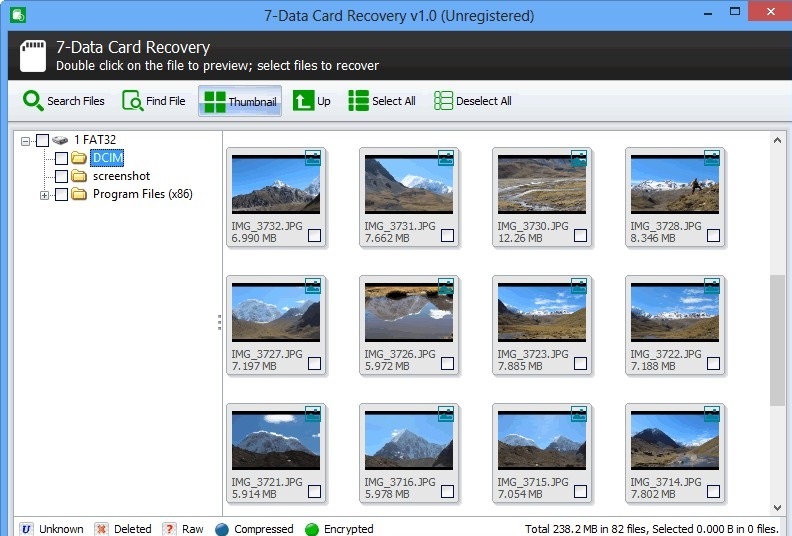Click the Deleted legend icon

click(x=102, y=529)
